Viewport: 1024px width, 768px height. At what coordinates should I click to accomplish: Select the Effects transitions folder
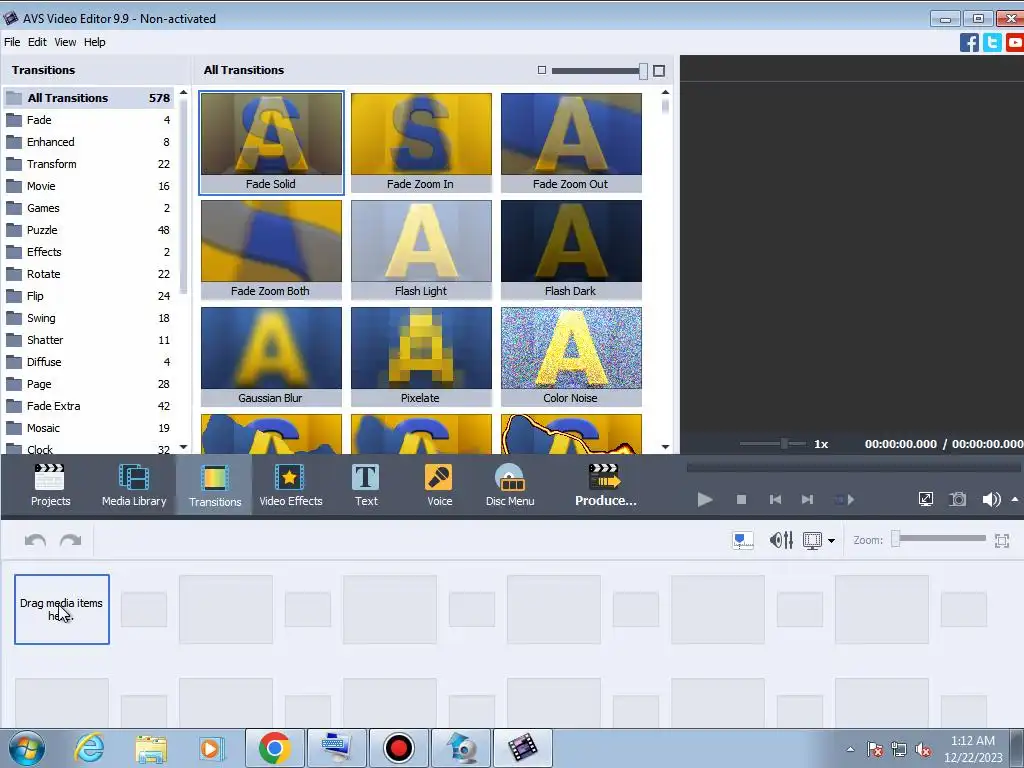(88, 252)
